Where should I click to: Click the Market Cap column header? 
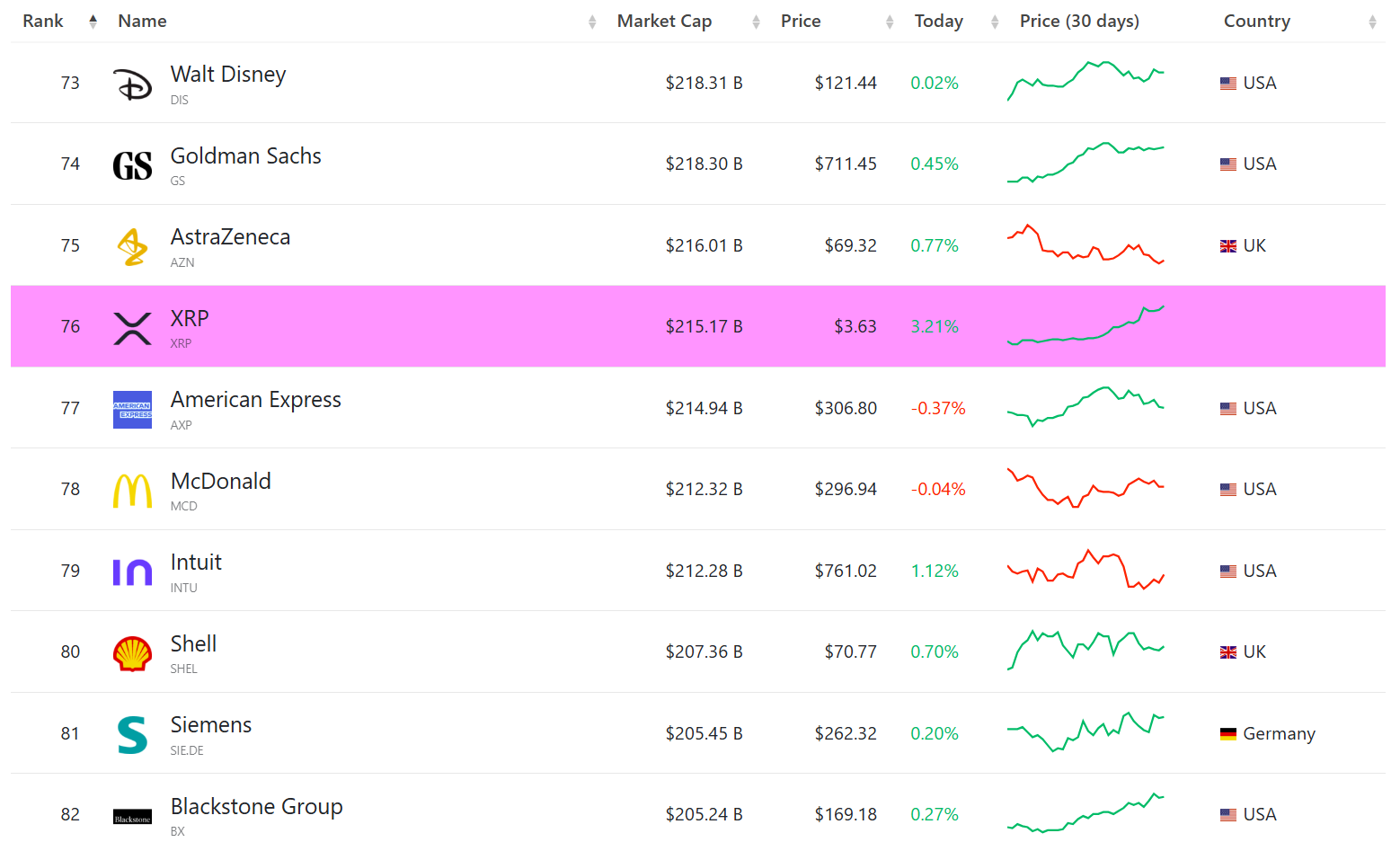664,21
